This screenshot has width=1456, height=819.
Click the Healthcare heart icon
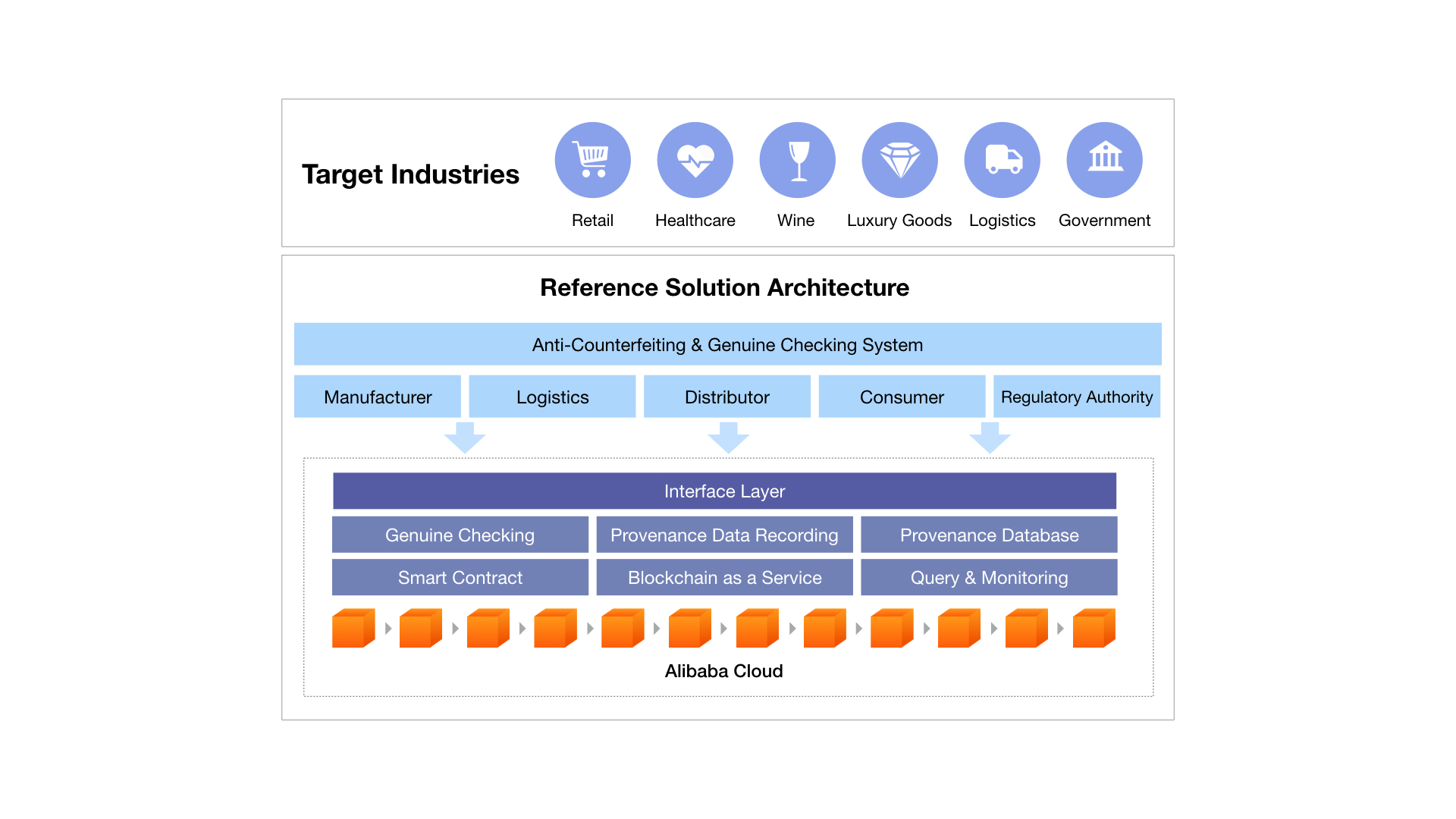(x=695, y=160)
